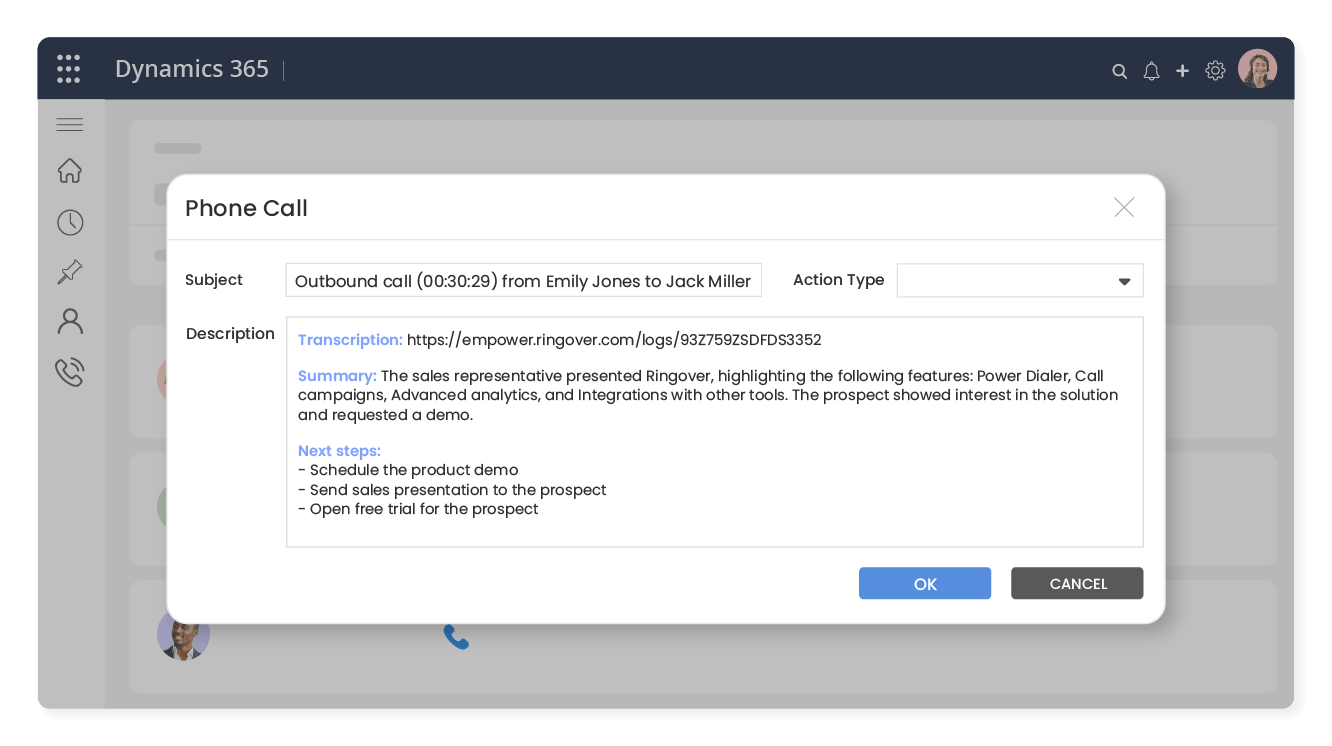
Task: Open Recent items clock icon
Action: [70, 222]
